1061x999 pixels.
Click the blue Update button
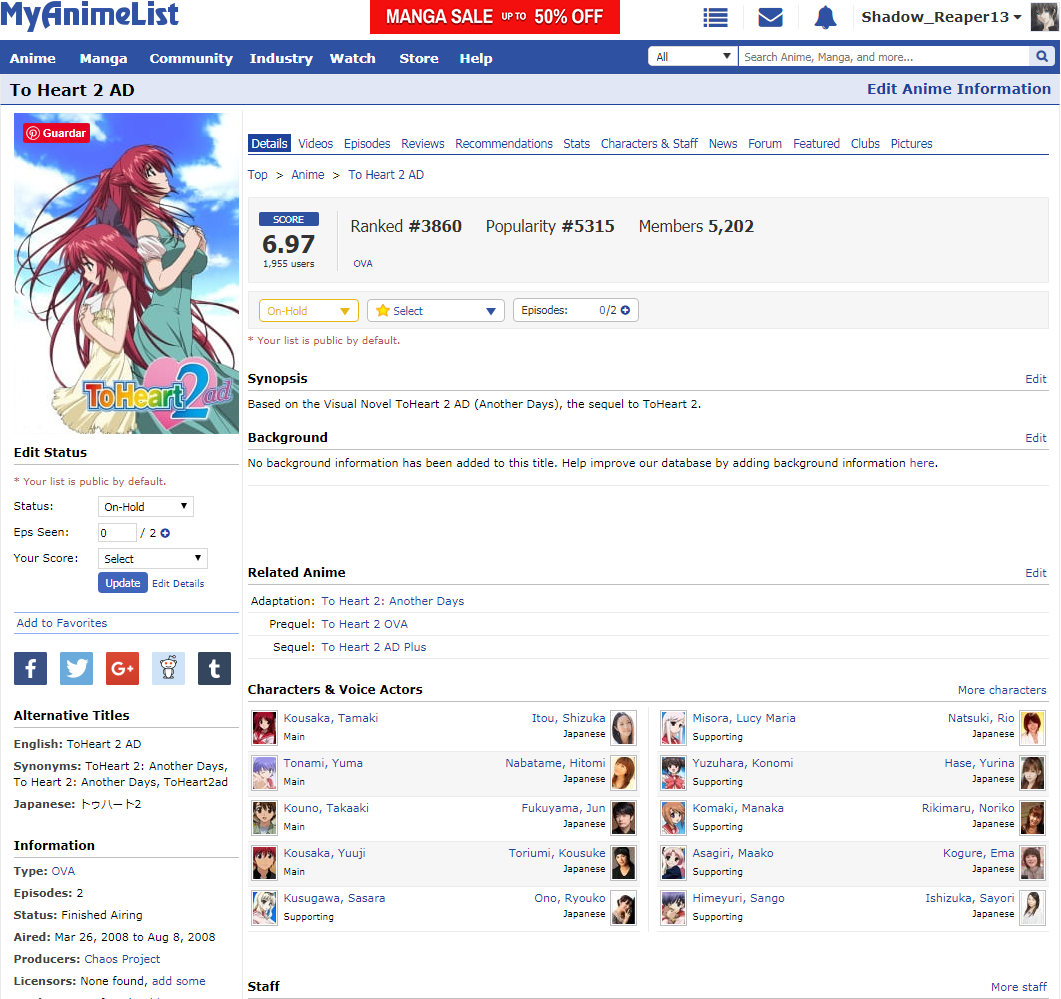click(123, 583)
